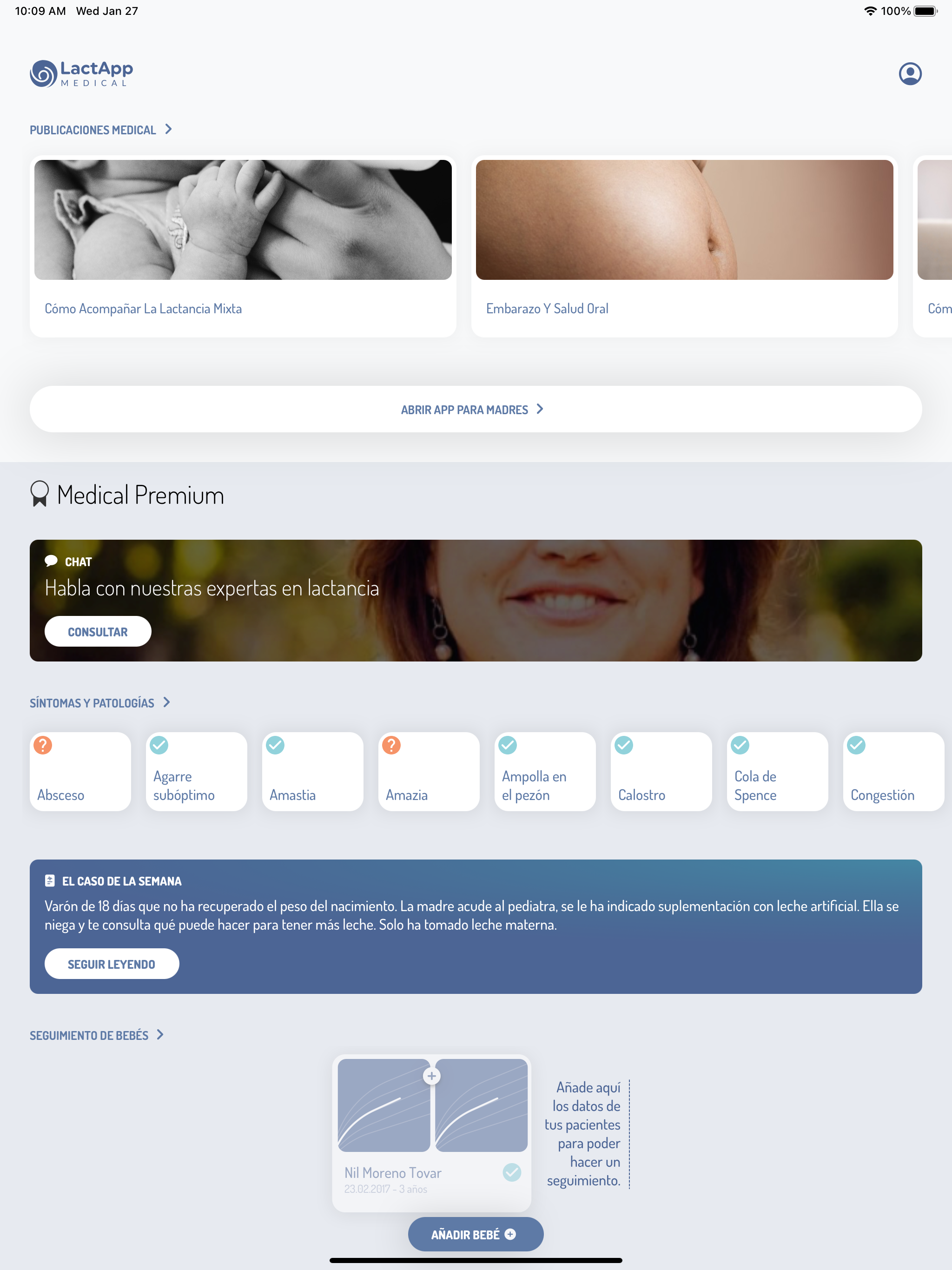
Task: Click the case of the week document icon
Action: coord(50,880)
